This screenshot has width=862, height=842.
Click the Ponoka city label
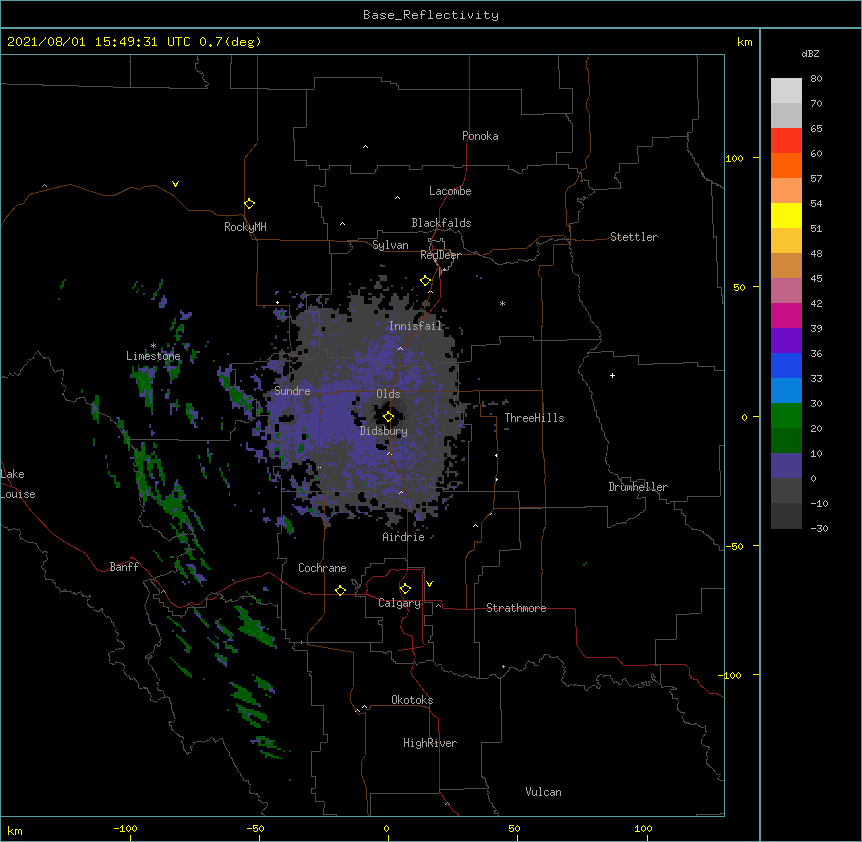point(480,136)
